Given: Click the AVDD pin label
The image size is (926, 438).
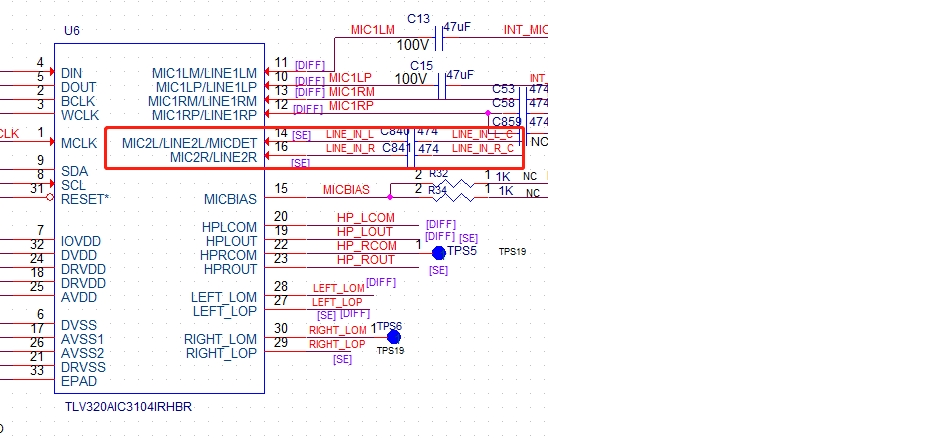Looking at the screenshot, I should pos(79,298).
